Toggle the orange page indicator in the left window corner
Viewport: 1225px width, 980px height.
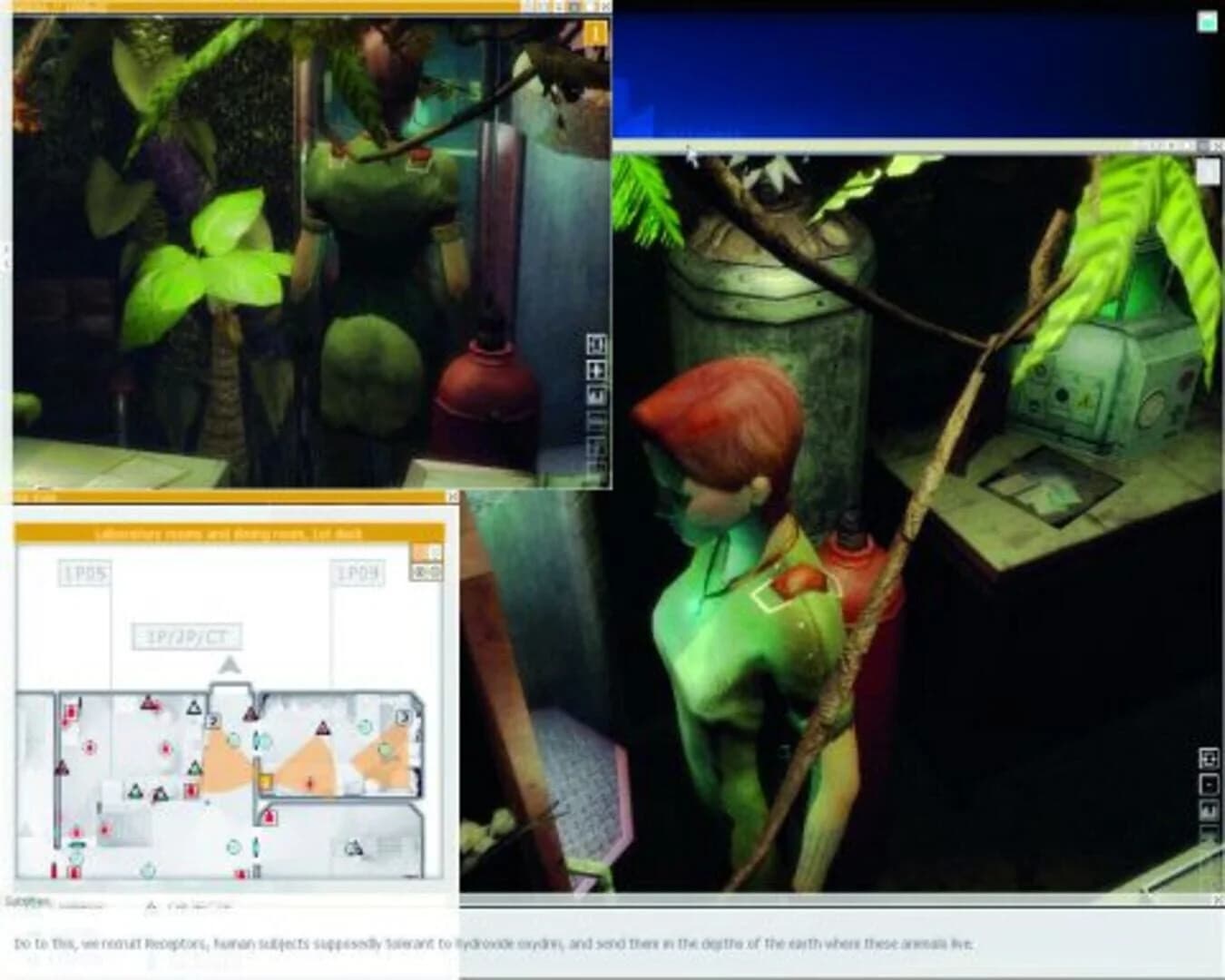595,32
